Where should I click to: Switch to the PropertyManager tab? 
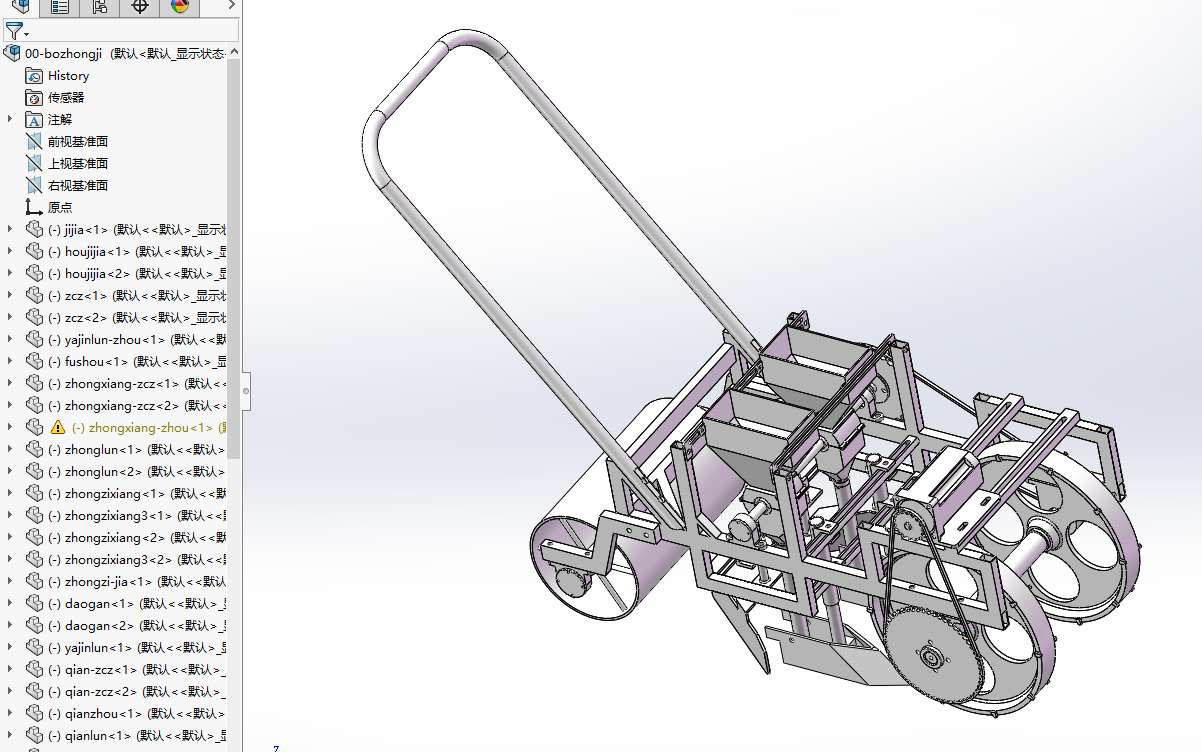(60, 7)
